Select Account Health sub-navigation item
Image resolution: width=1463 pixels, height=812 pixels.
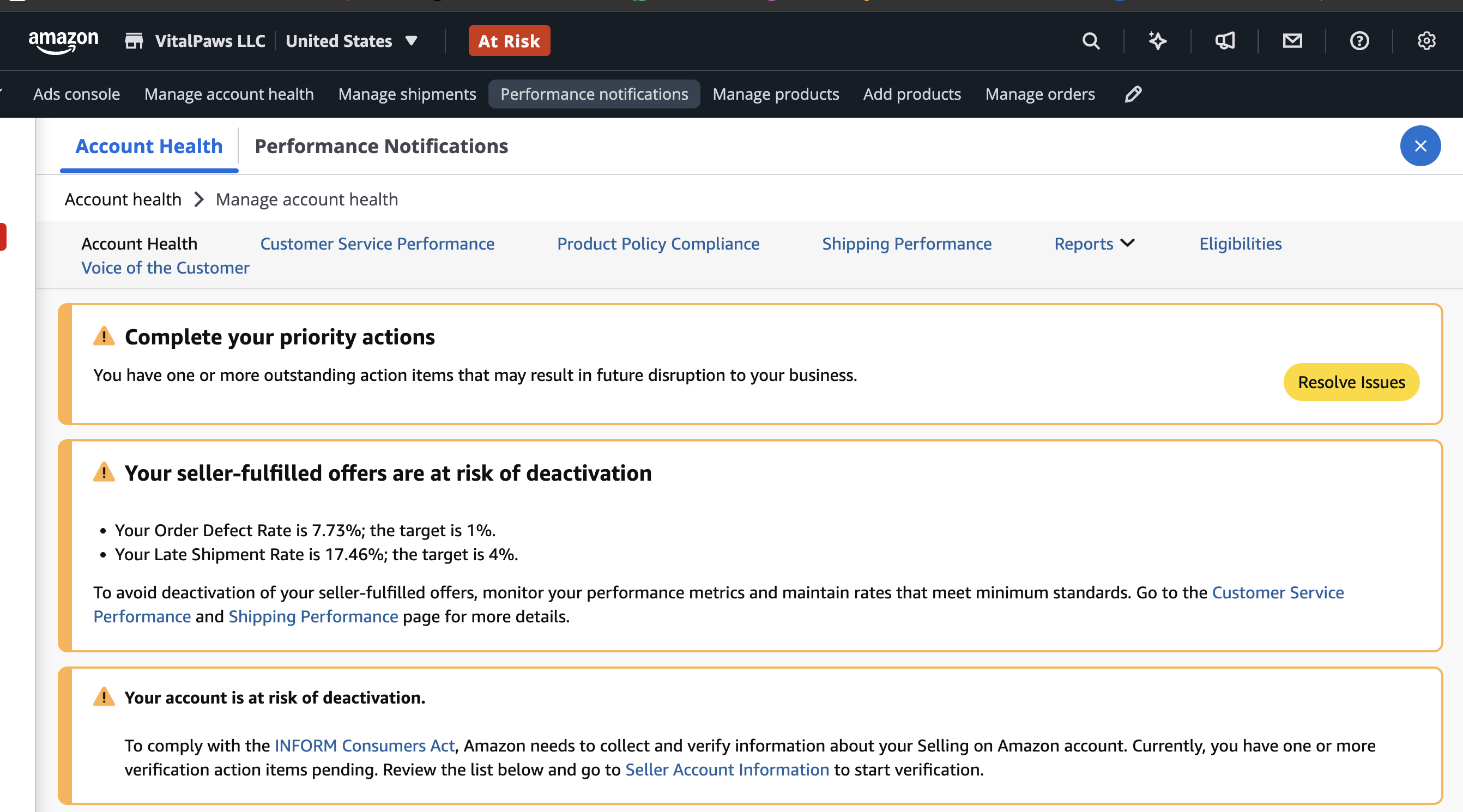pos(139,244)
